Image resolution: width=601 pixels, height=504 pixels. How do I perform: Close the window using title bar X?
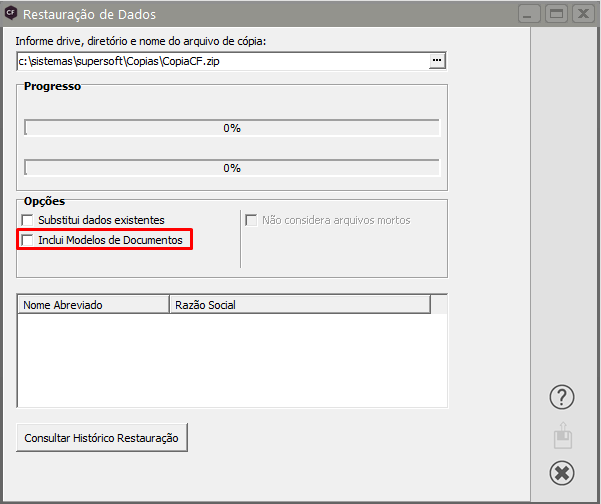[x=582, y=14]
